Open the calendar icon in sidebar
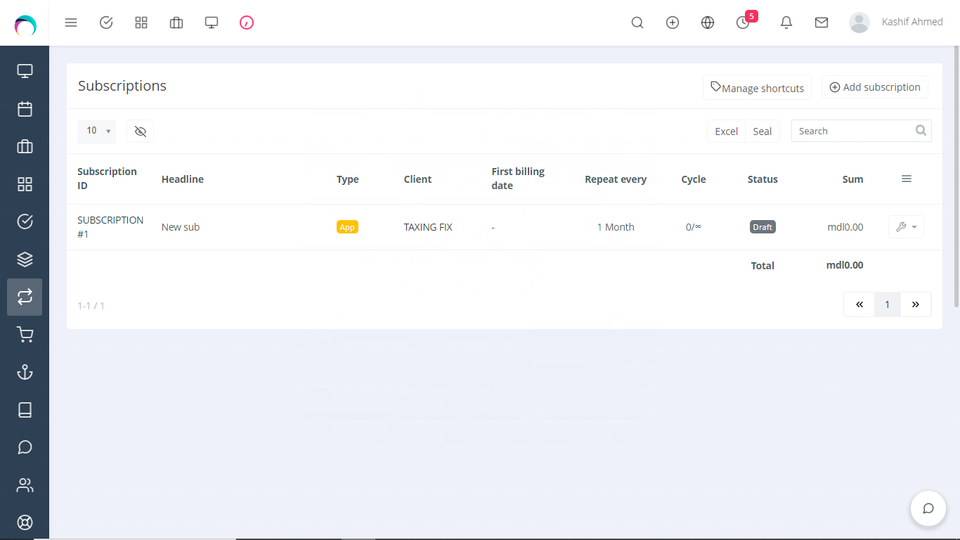Screen dimensions: 960x540 [25, 109]
